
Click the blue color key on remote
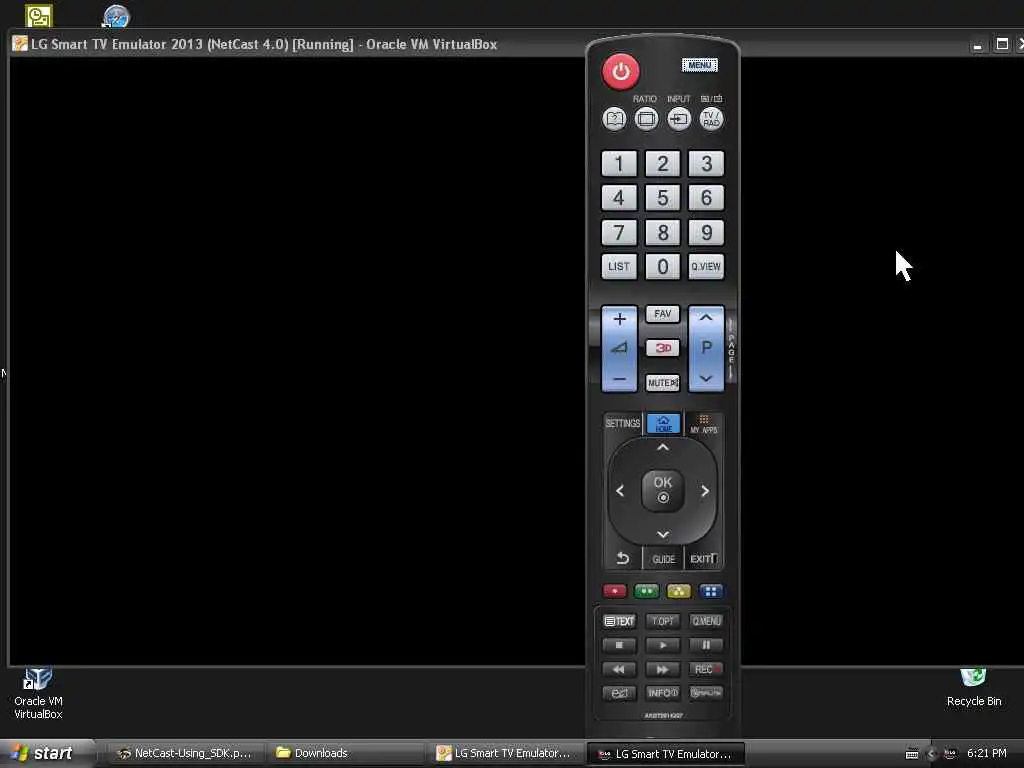pyautogui.click(x=711, y=592)
